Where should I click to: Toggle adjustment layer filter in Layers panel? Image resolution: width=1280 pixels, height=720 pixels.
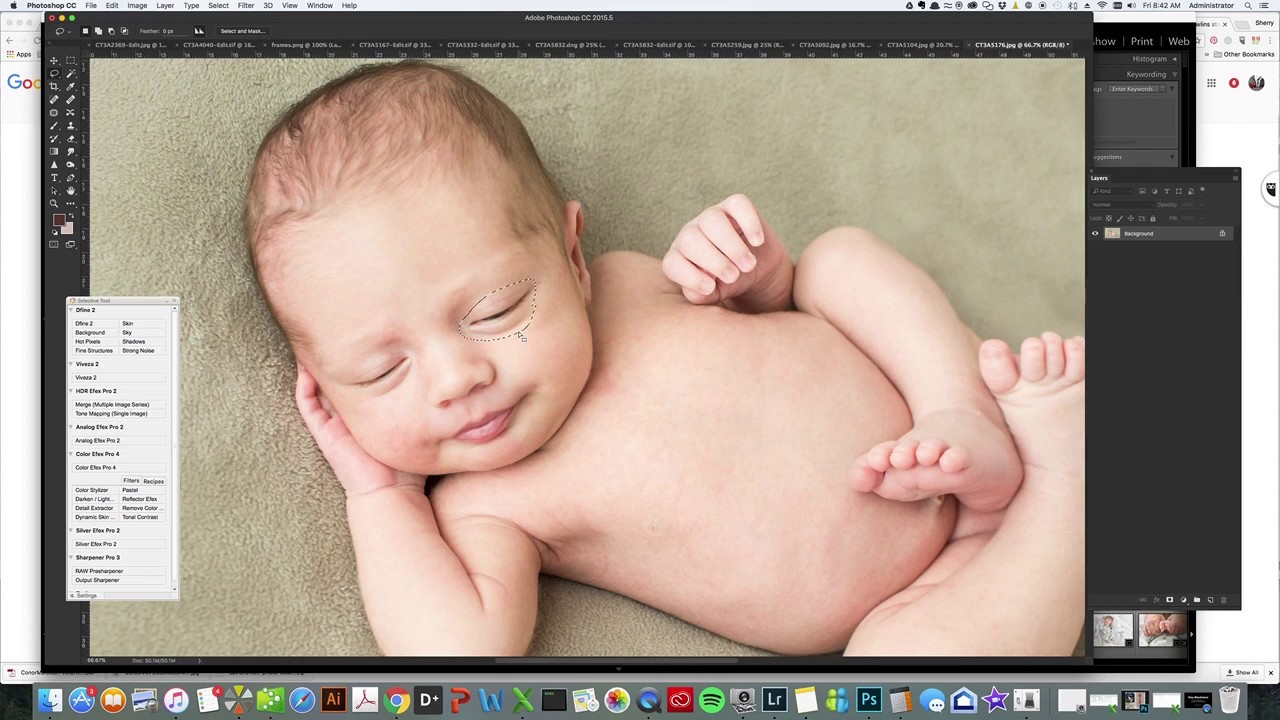[x=1154, y=191]
